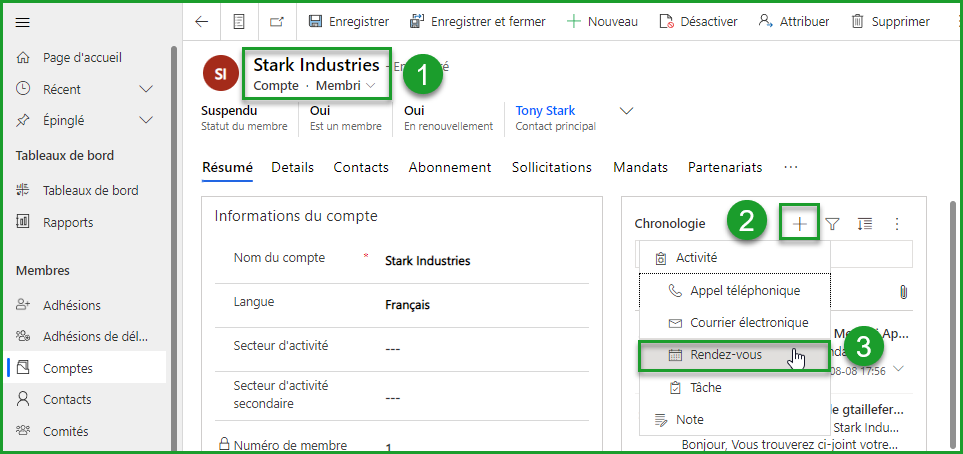The width and height of the screenshot is (963, 454).
Task: Expand the Récent section
Action: point(146,89)
